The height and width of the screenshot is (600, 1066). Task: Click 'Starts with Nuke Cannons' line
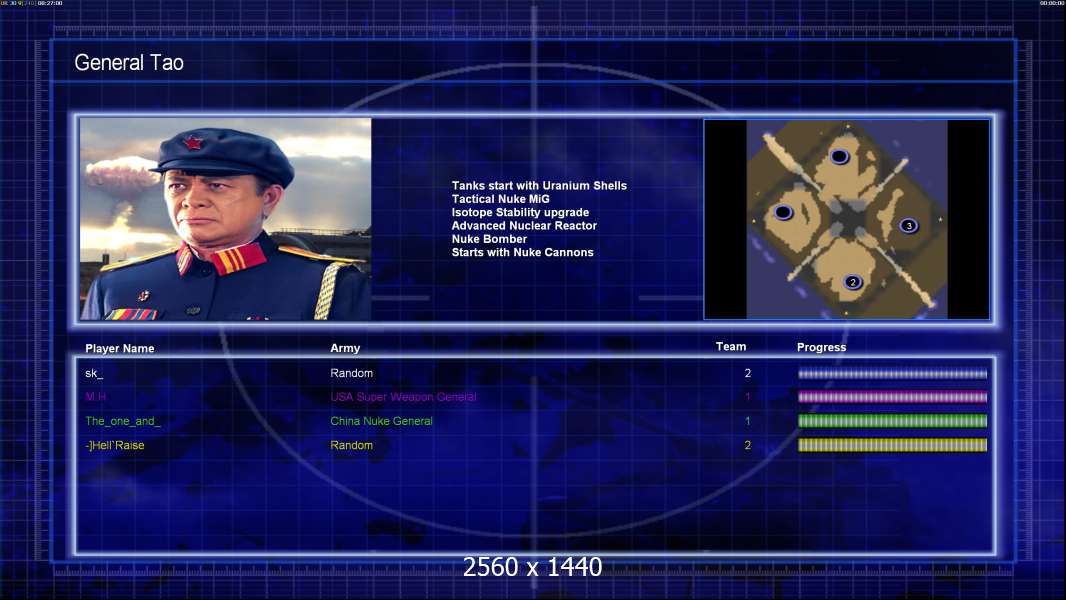point(522,252)
